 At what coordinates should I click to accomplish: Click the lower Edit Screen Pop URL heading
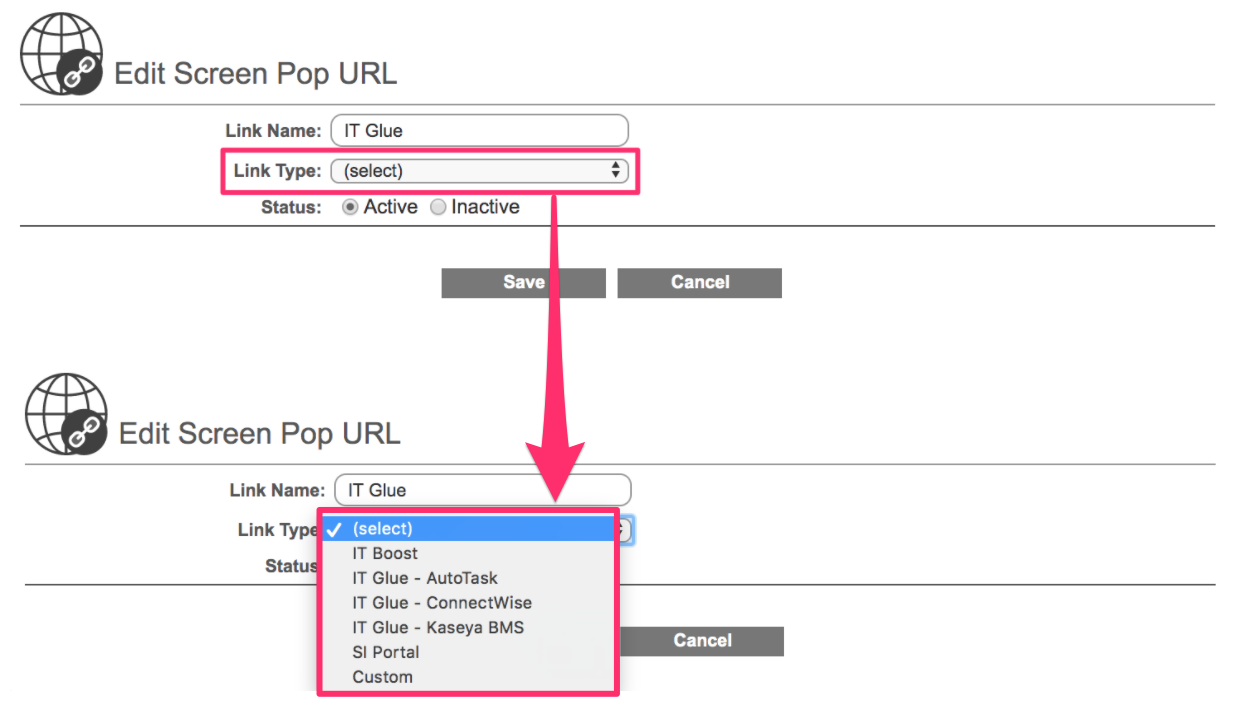(259, 434)
